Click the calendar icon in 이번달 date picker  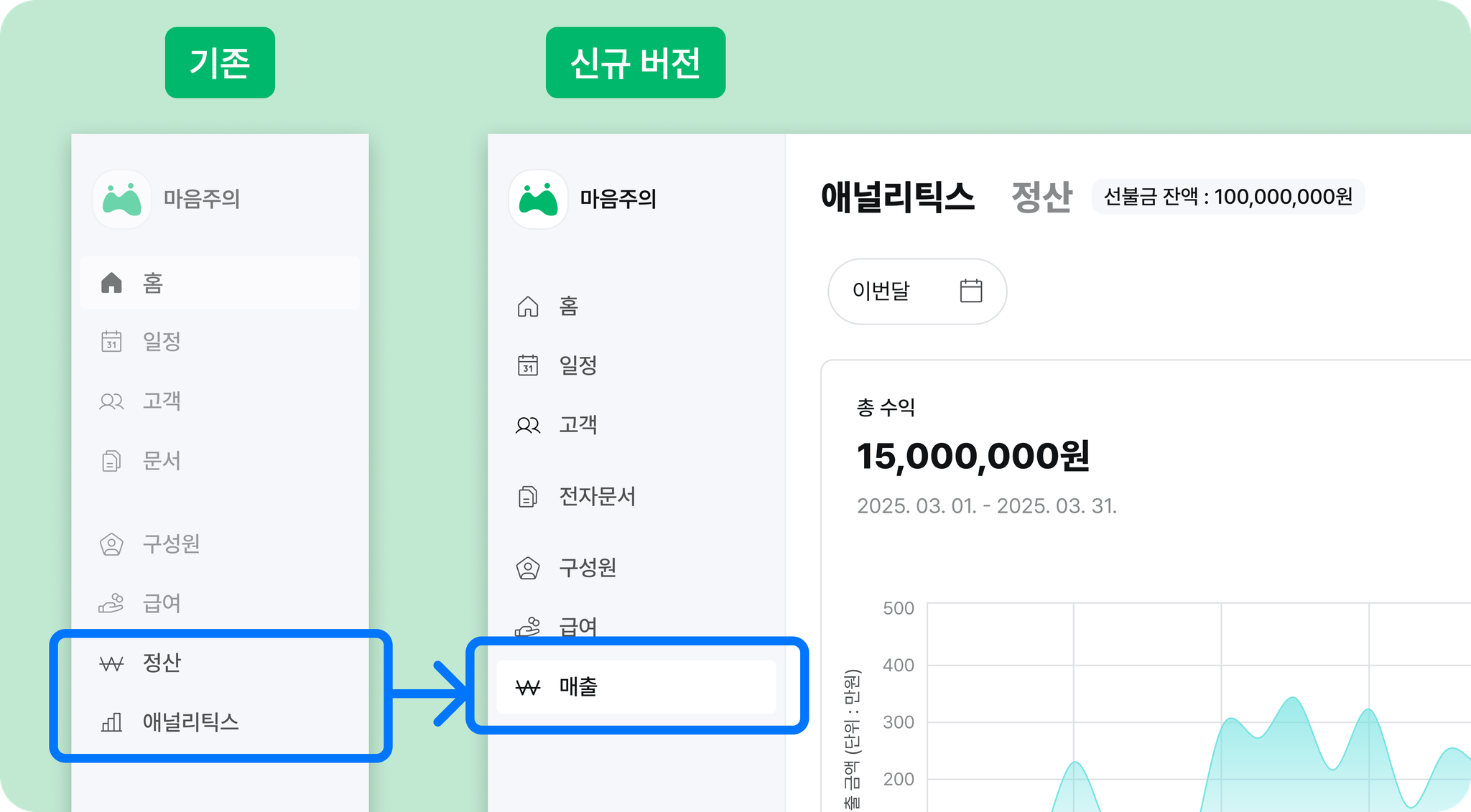(x=971, y=291)
